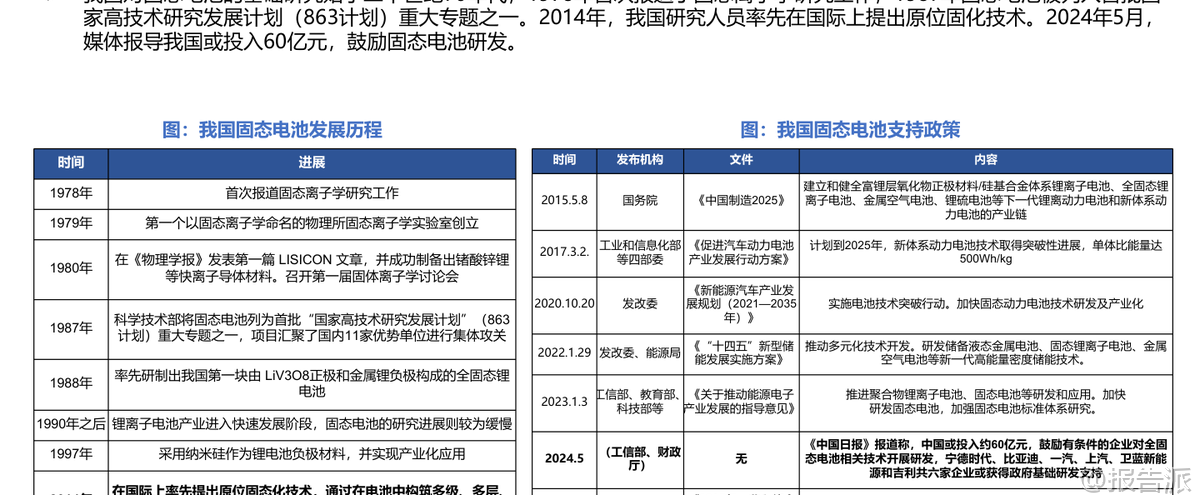Screen dimensions: 1200x495
Task: Click the 1997年 date cell
Action: coord(71,454)
